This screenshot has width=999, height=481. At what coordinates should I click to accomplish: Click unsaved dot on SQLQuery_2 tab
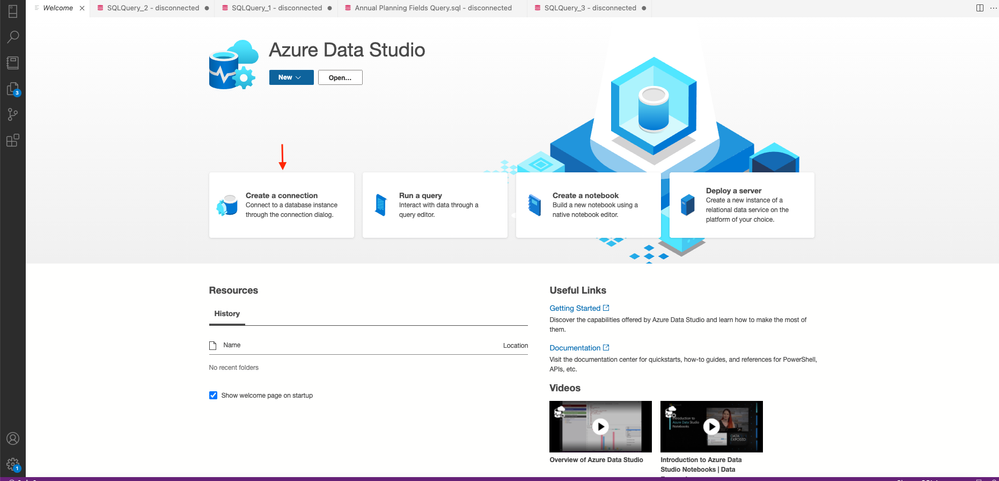coord(207,8)
